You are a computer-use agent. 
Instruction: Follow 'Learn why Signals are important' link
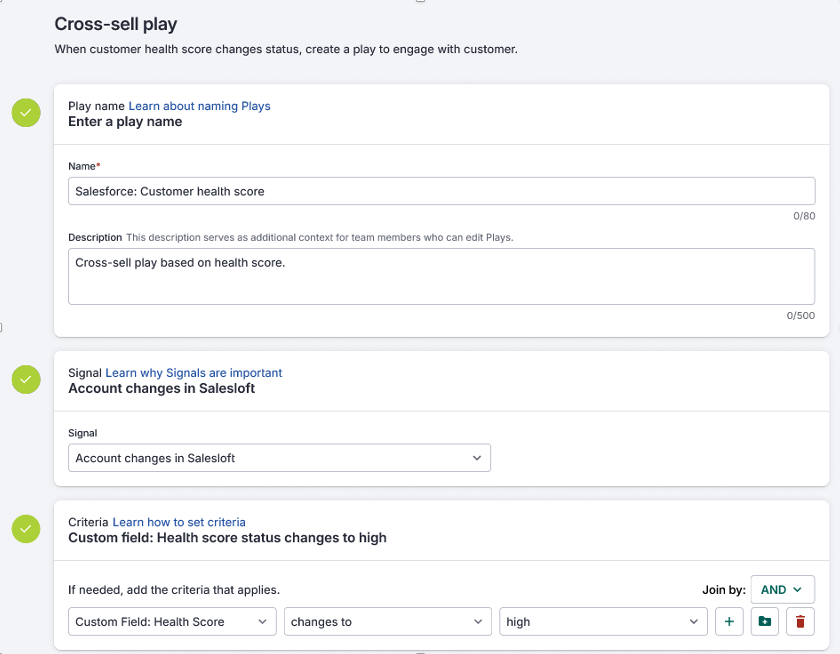pyautogui.click(x=194, y=373)
